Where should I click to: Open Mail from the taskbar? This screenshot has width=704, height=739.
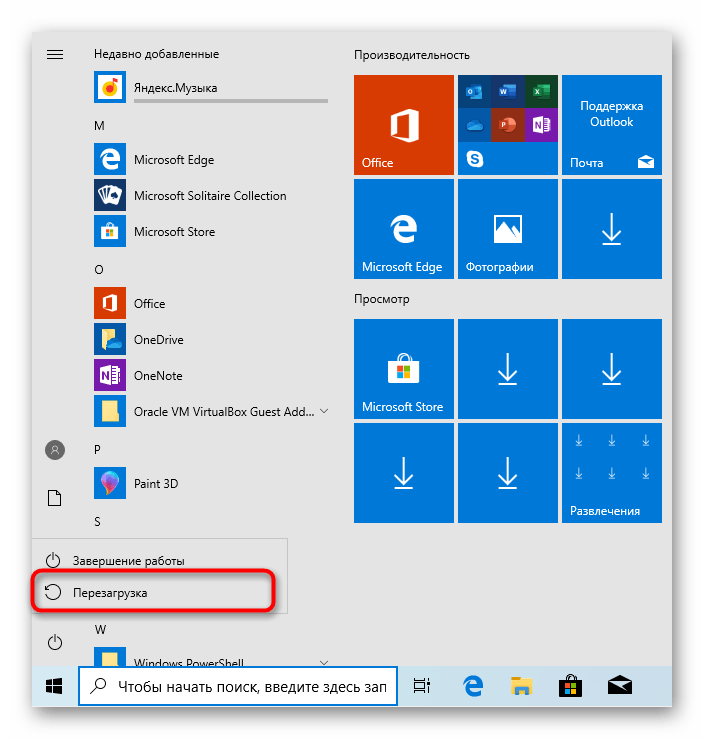click(620, 685)
